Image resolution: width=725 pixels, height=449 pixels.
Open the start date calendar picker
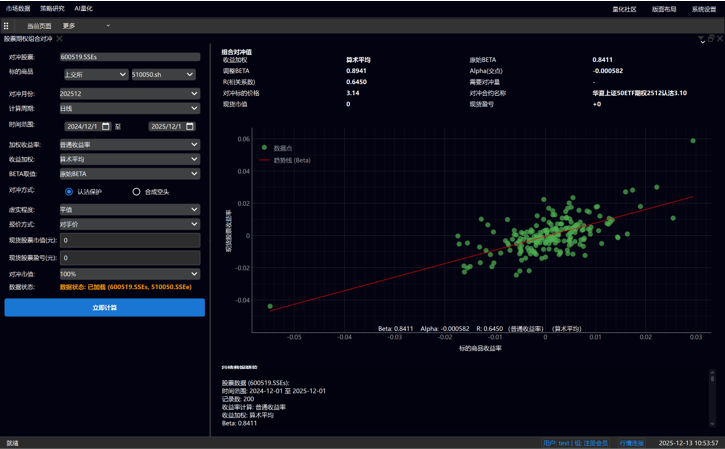[x=106, y=127]
